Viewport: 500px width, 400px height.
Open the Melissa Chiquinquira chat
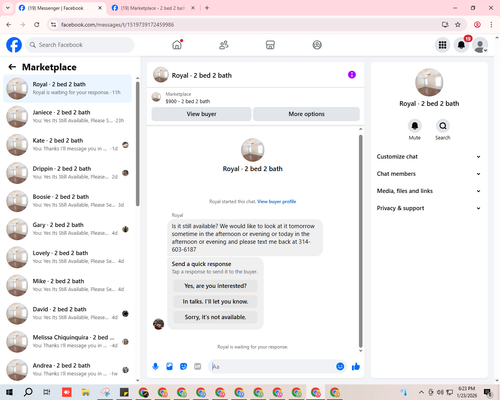click(x=67, y=342)
